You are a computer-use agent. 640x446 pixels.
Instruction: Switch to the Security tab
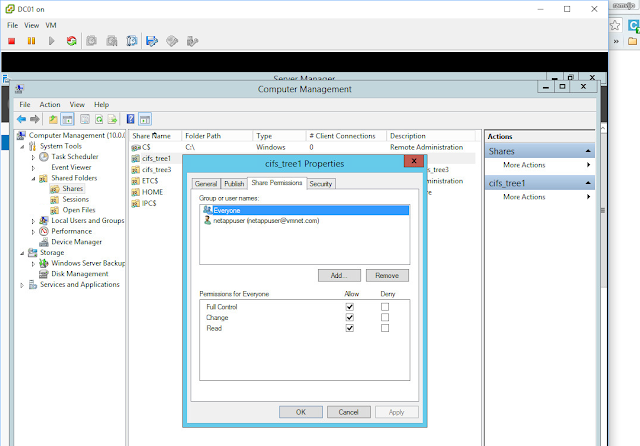(320, 184)
